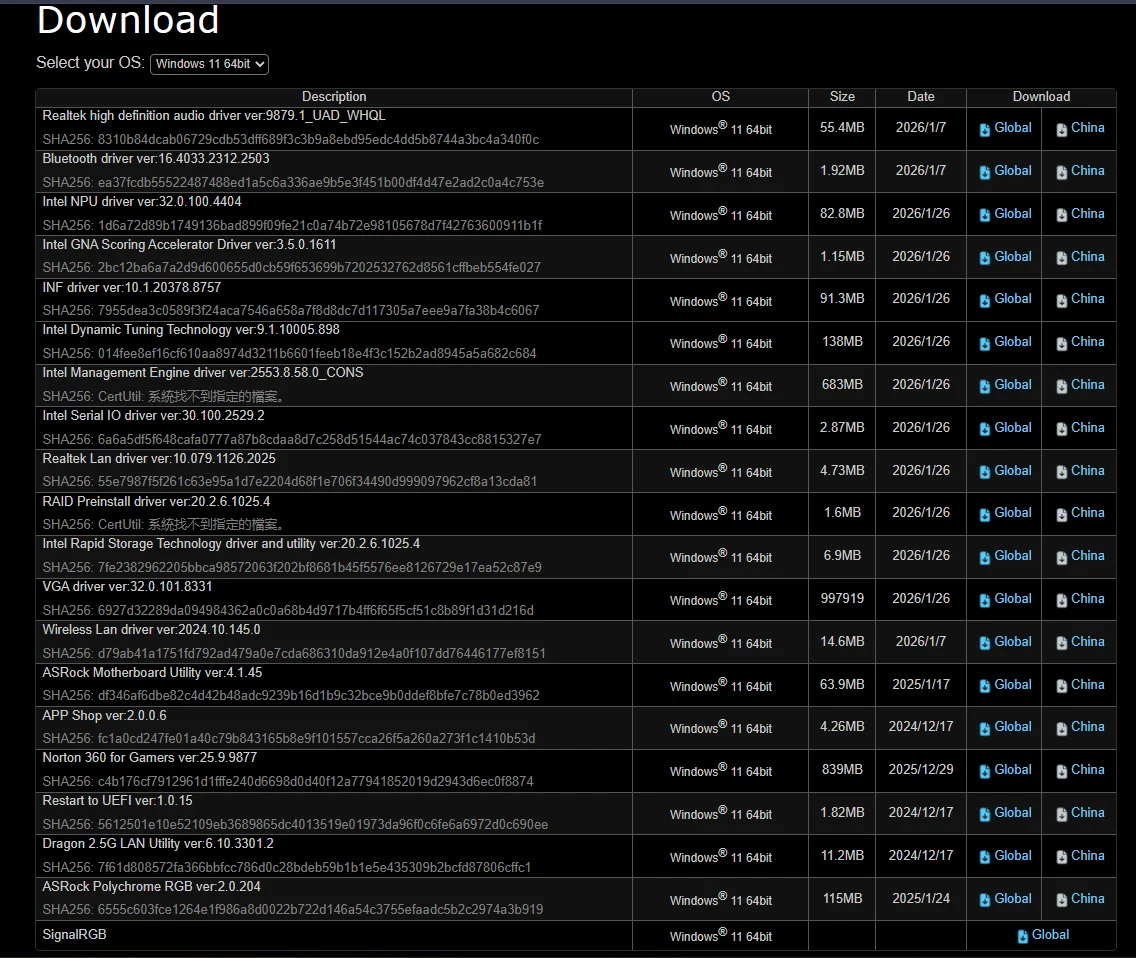
Task: Download Intel Serial IO via China link
Action: click(x=1087, y=428)
